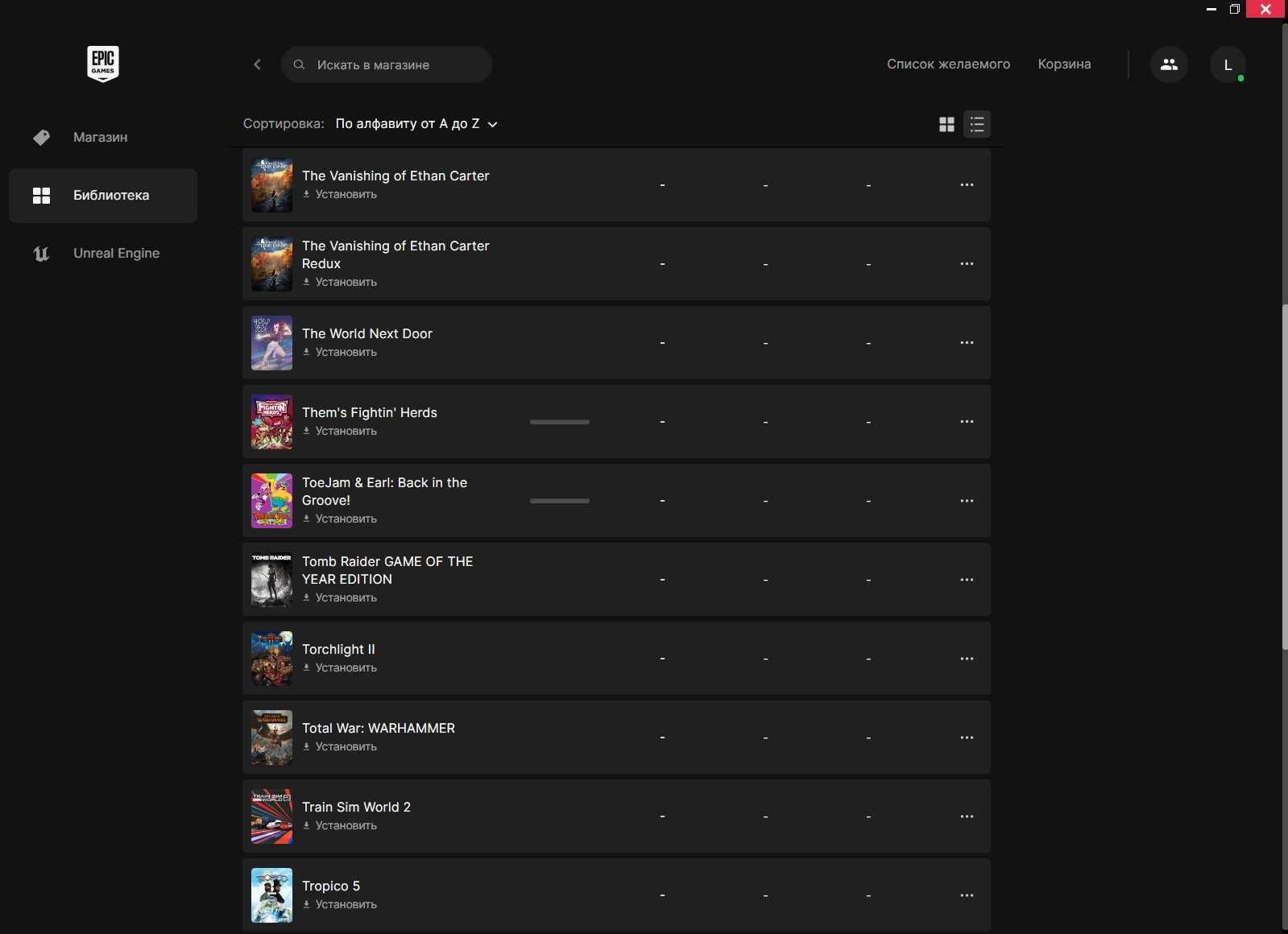Click the Tropico 5 title text
1288x934 pixels.
pos(331,886)
